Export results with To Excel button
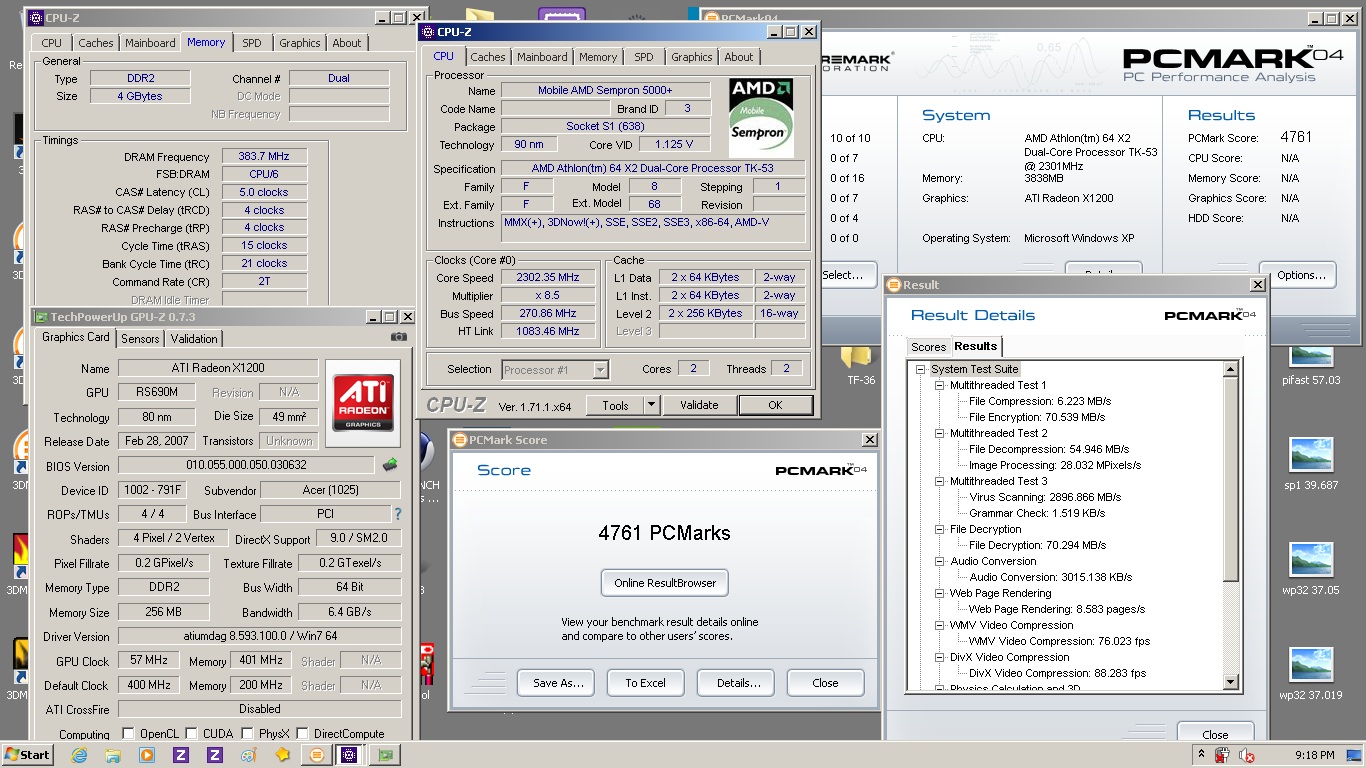This screenshot has height=768, width=1366. [645, 683]
